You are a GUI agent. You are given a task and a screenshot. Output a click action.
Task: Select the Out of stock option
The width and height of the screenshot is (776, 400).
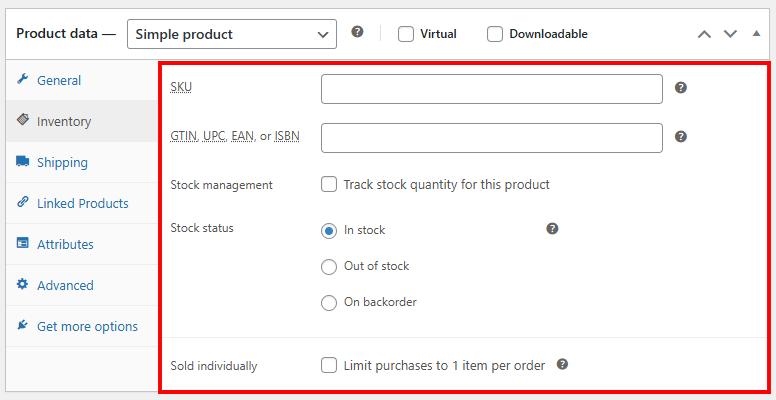coord(329,266)
